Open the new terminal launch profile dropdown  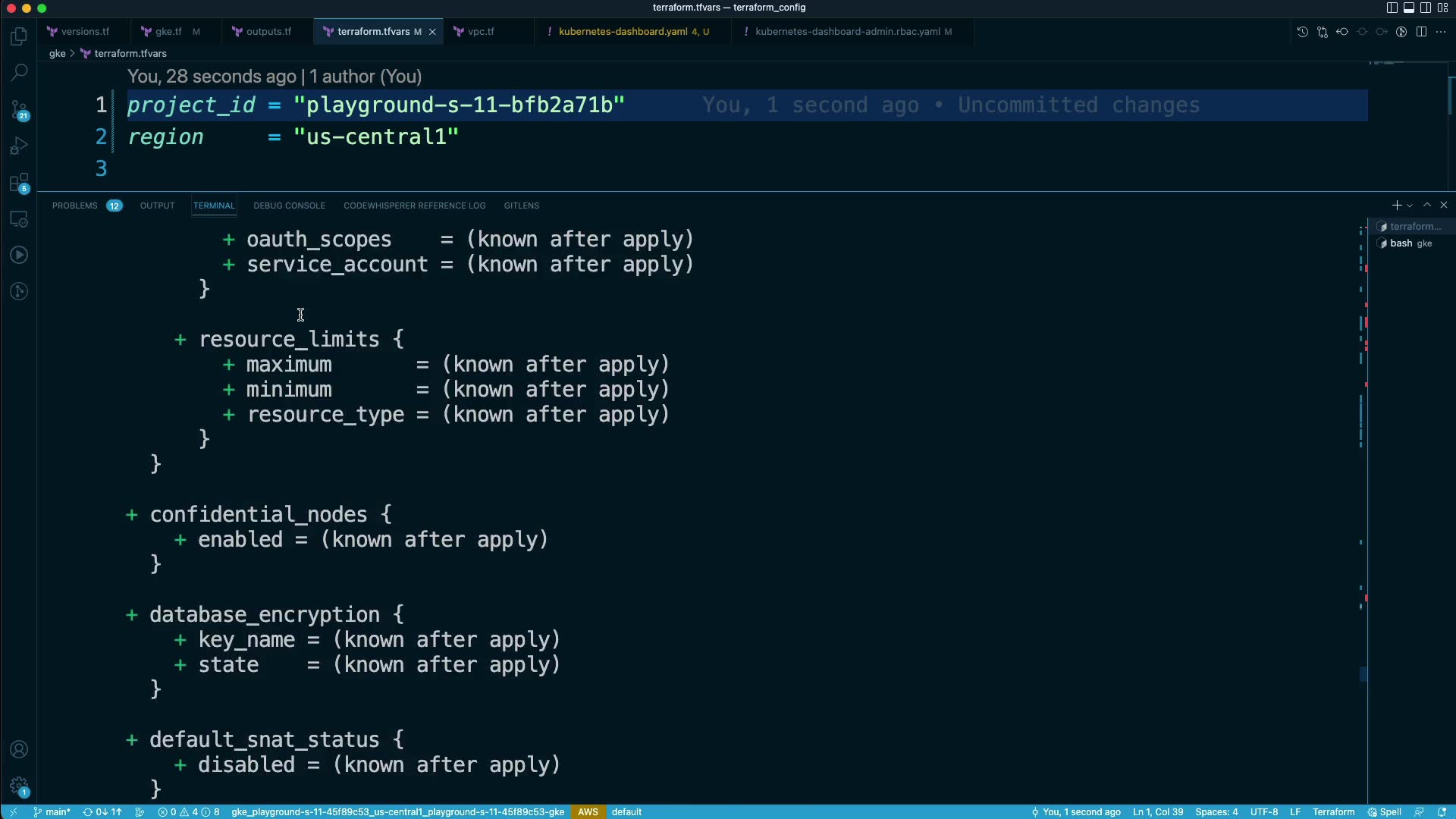(x=1410, y=206)
